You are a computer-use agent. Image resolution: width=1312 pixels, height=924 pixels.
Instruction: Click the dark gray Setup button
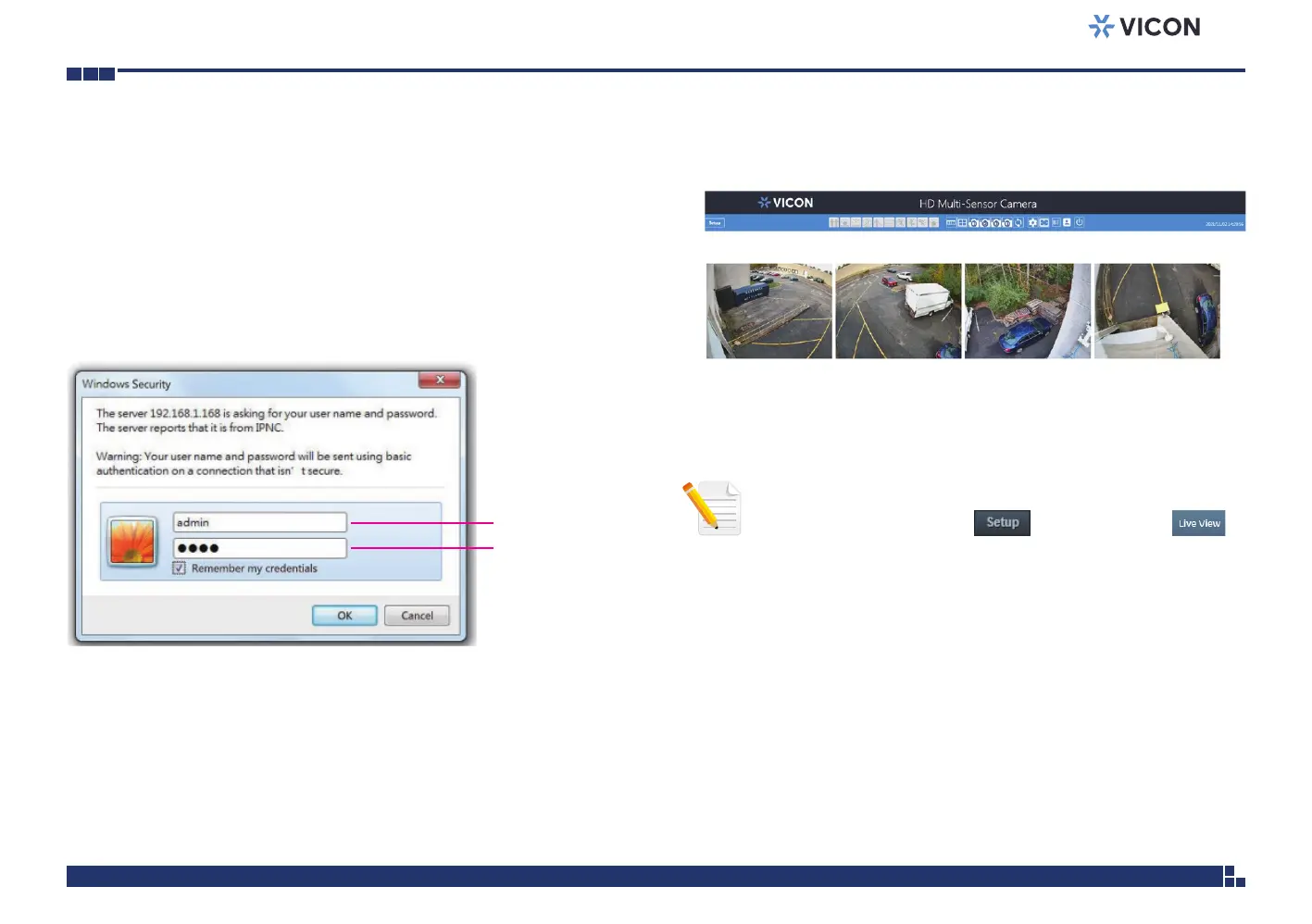[x=1002, y=523]
